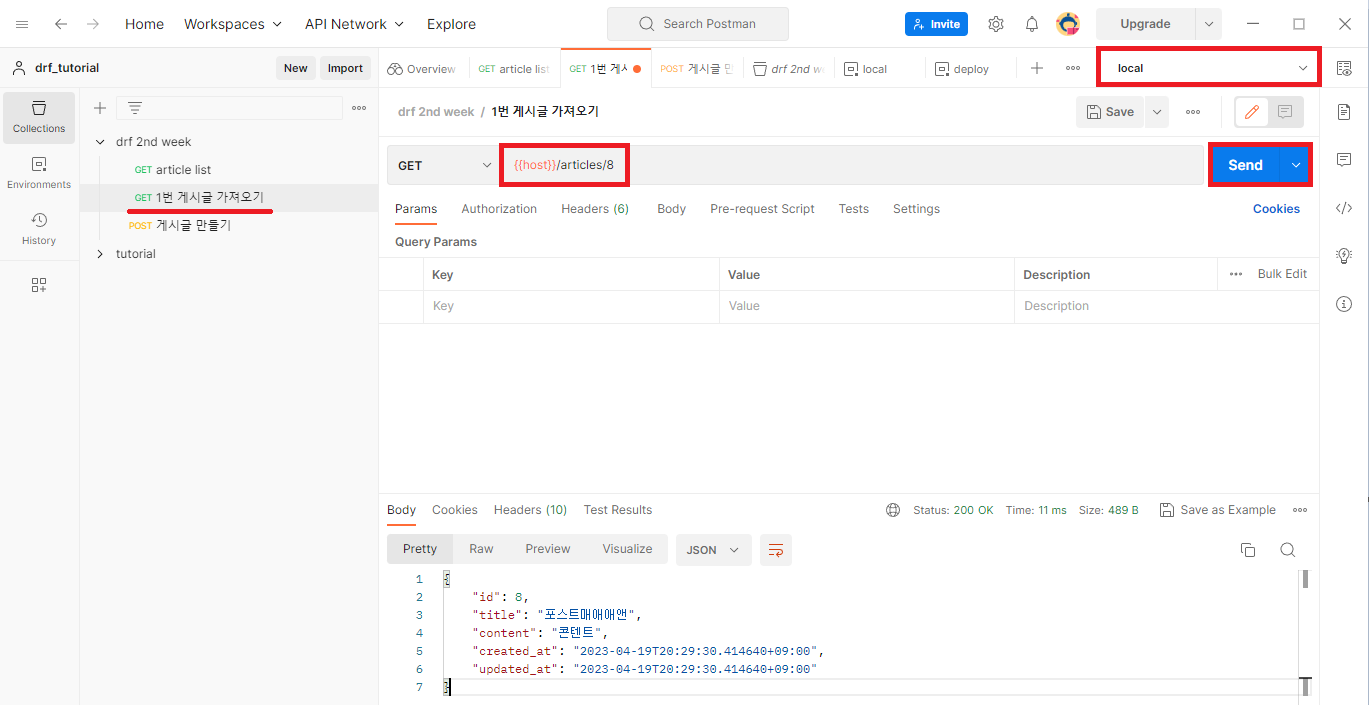Image resolution: width=1369 pixels, height=705 pixels.
Task: Open the settings gear icon
Action: 996,24
